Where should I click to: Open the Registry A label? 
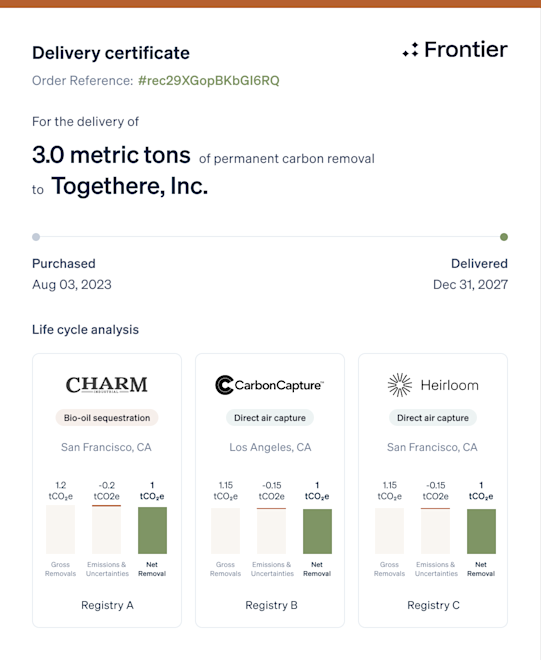[x=107, y=605]
